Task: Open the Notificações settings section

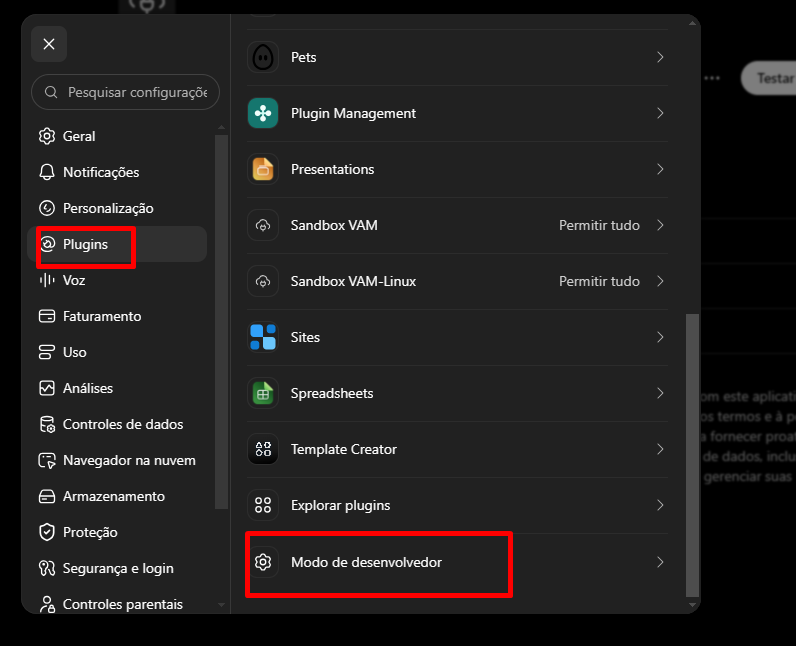Action: coord(117,172)
